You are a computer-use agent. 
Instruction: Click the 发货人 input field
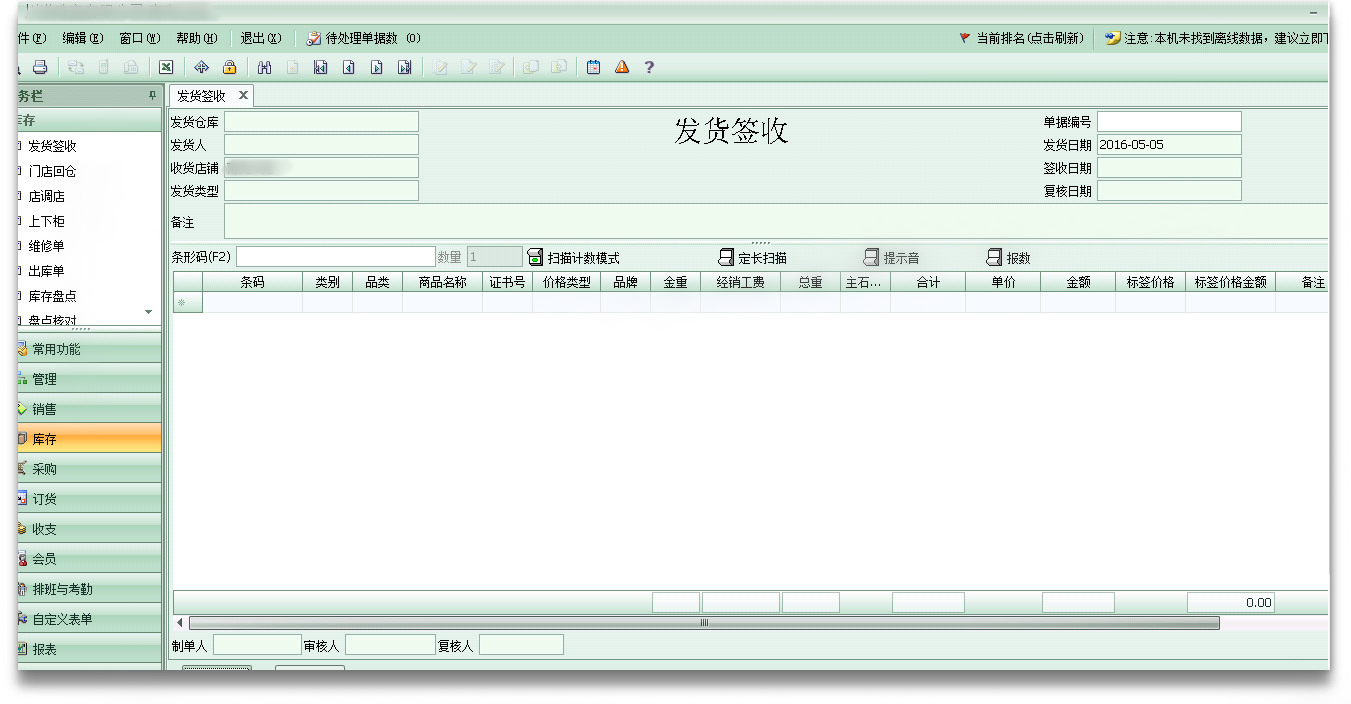click(321, 145)
